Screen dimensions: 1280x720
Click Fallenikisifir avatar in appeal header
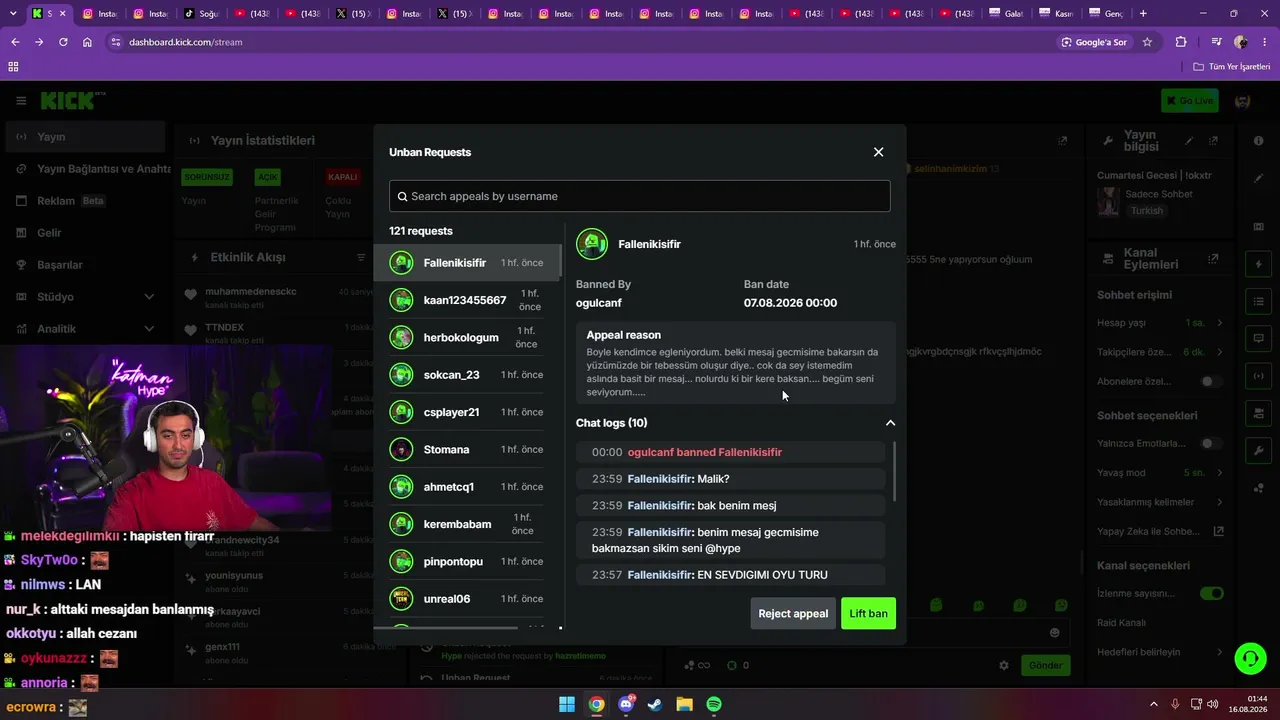tap(592, 244)
